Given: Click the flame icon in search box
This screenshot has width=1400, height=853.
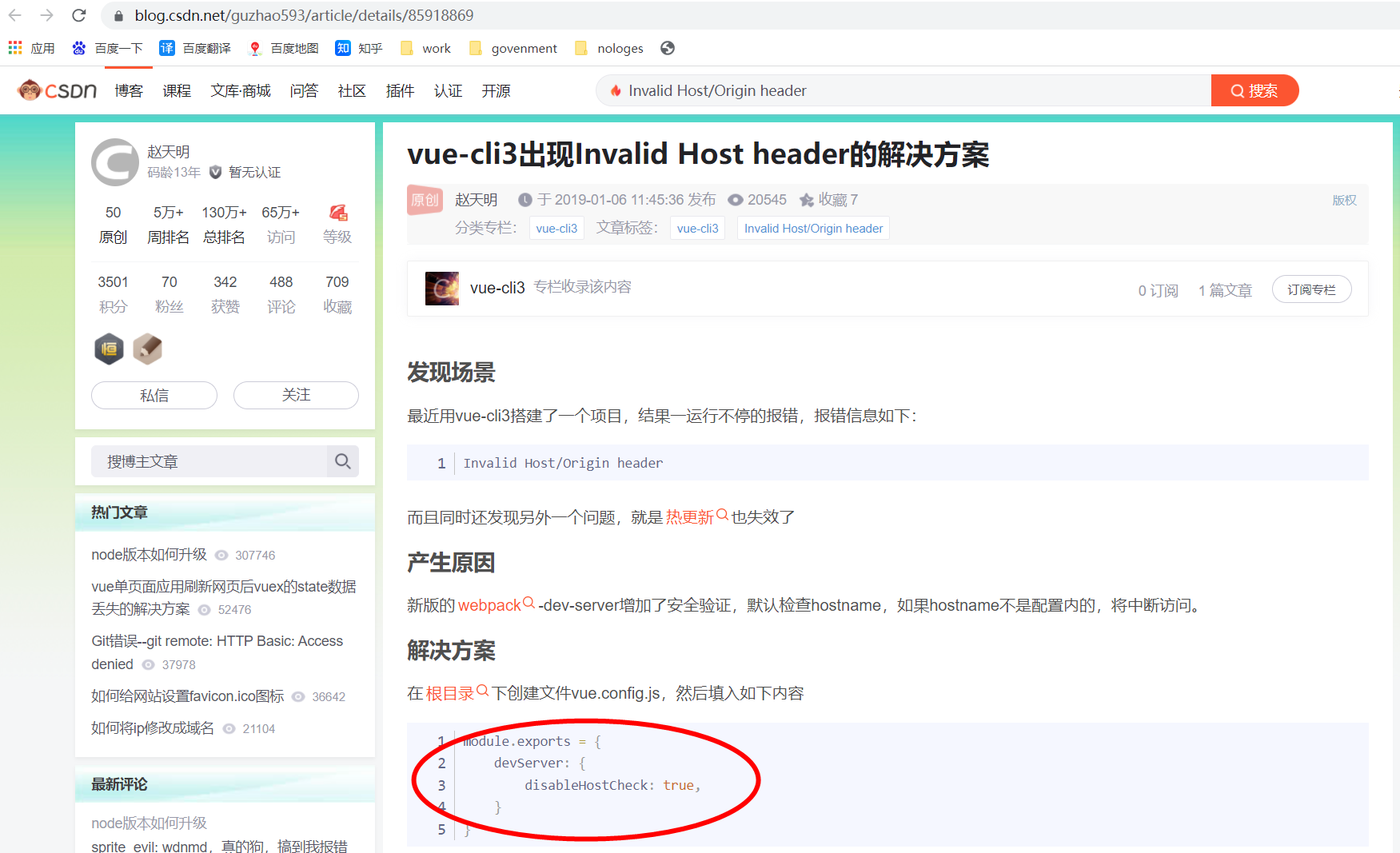Looking at the screenshot, I should 616,90.
